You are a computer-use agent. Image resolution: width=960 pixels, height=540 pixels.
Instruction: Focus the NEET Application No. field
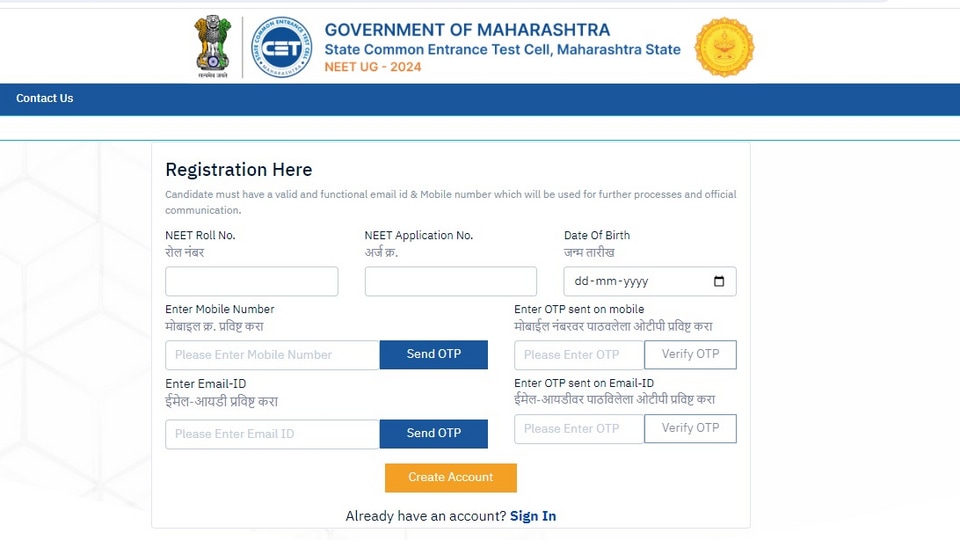point(451,281)
